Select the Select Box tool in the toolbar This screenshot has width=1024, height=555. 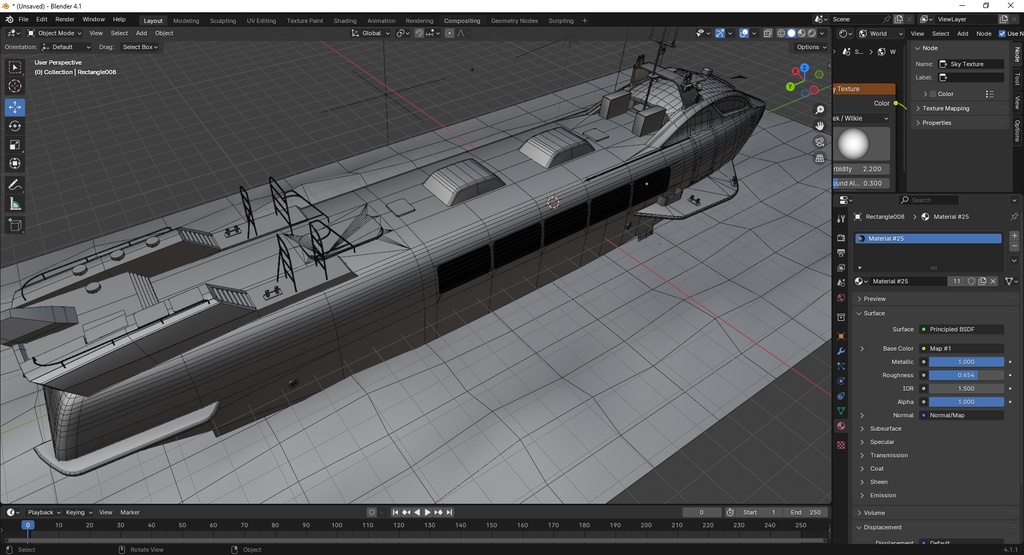click(14, 67)
